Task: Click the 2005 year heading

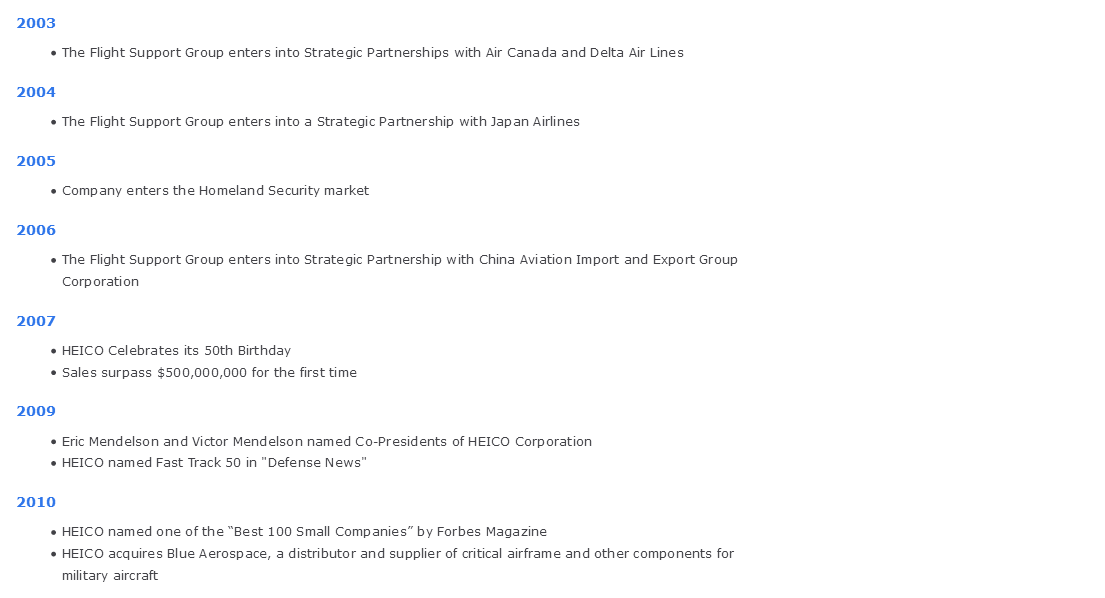Action: [x=36, y=161]
